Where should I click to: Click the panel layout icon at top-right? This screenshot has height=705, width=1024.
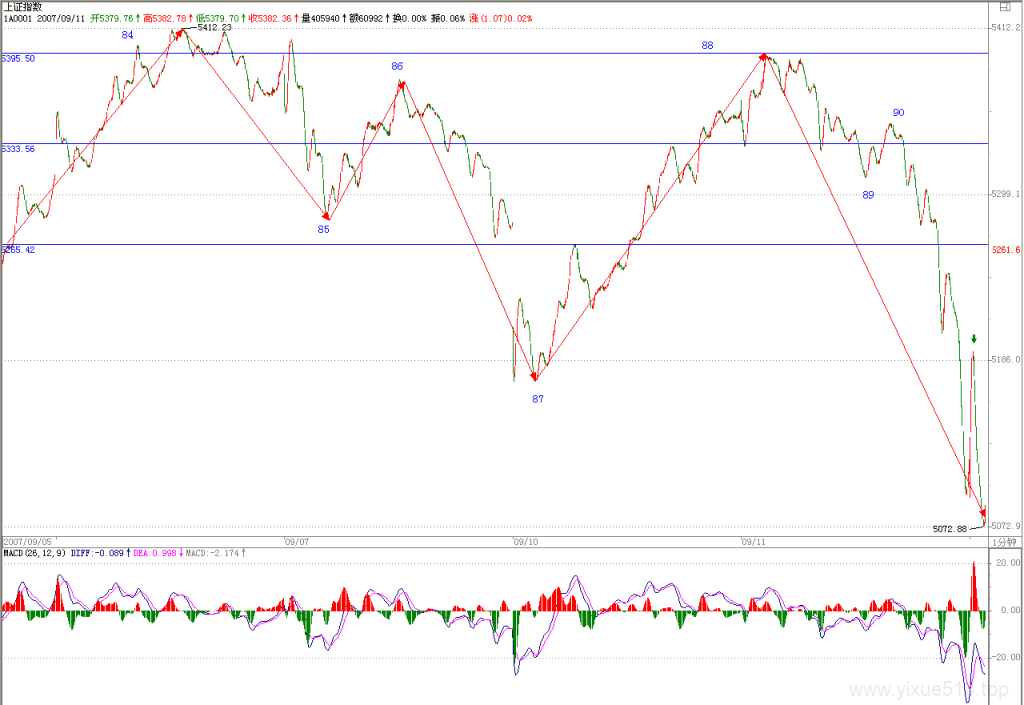pos(1004,7)
